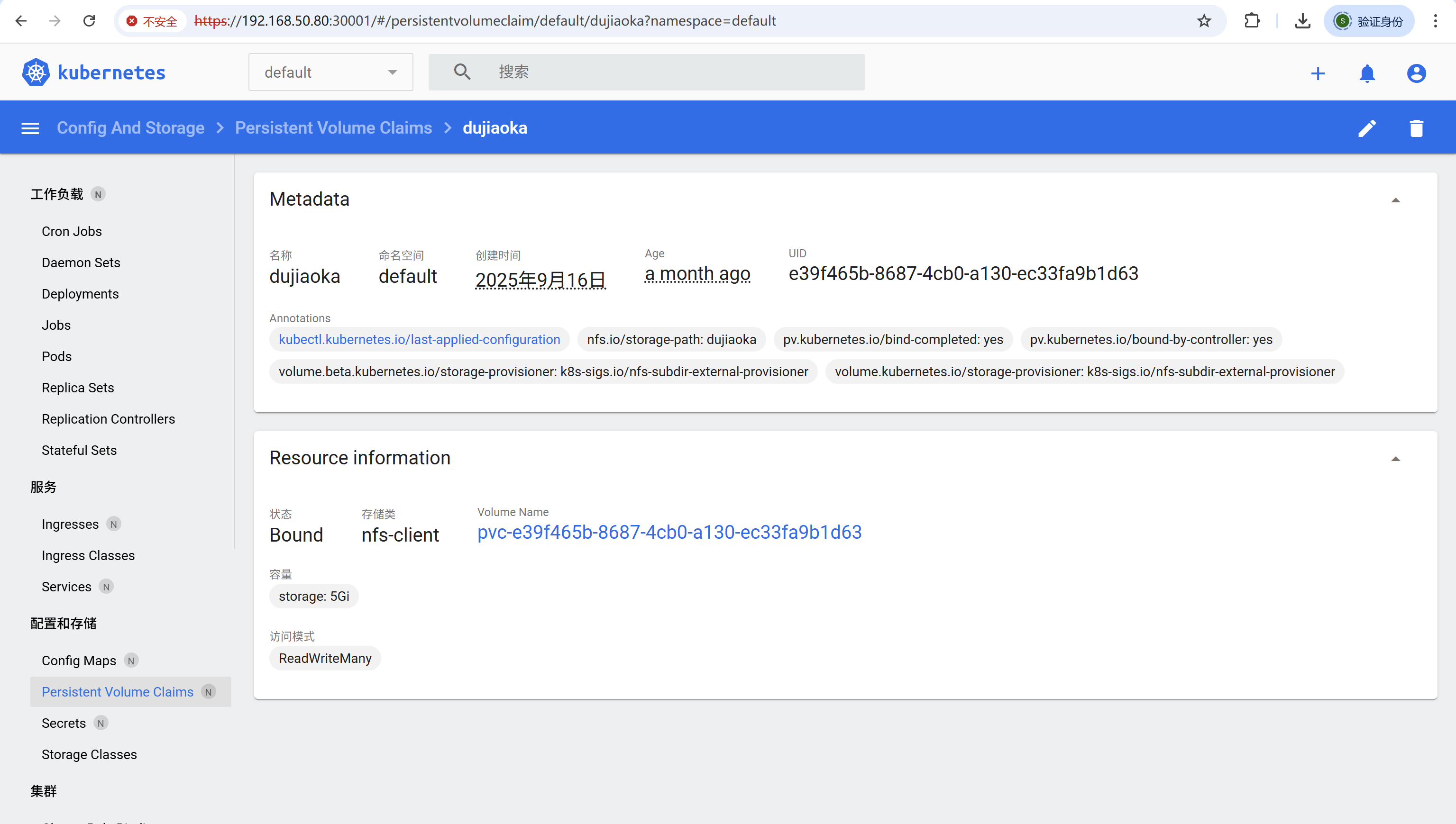The height and width of the screenshot is (824, 1456).
Task: Click the plus create resource icon
Action: pos(1317,73)
